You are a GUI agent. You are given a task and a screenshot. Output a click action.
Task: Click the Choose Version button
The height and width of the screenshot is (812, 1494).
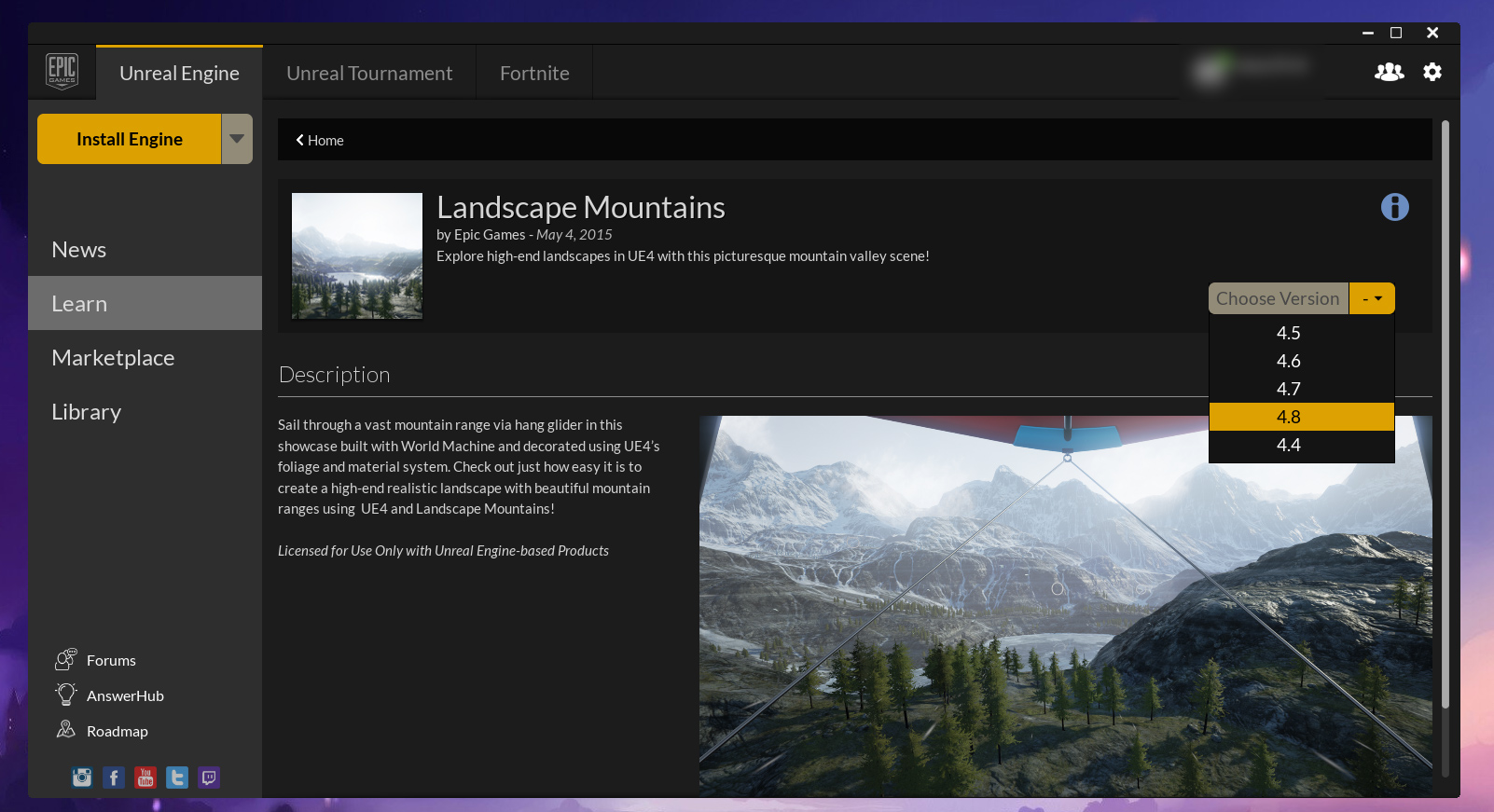coord(1279,298)
